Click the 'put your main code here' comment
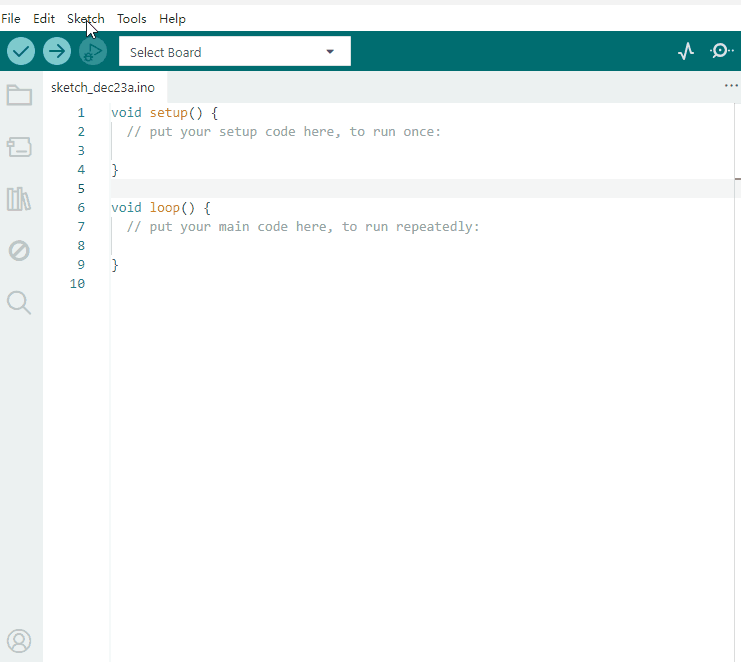Screen dimensions: 741x662 click(x=303, y=227)
